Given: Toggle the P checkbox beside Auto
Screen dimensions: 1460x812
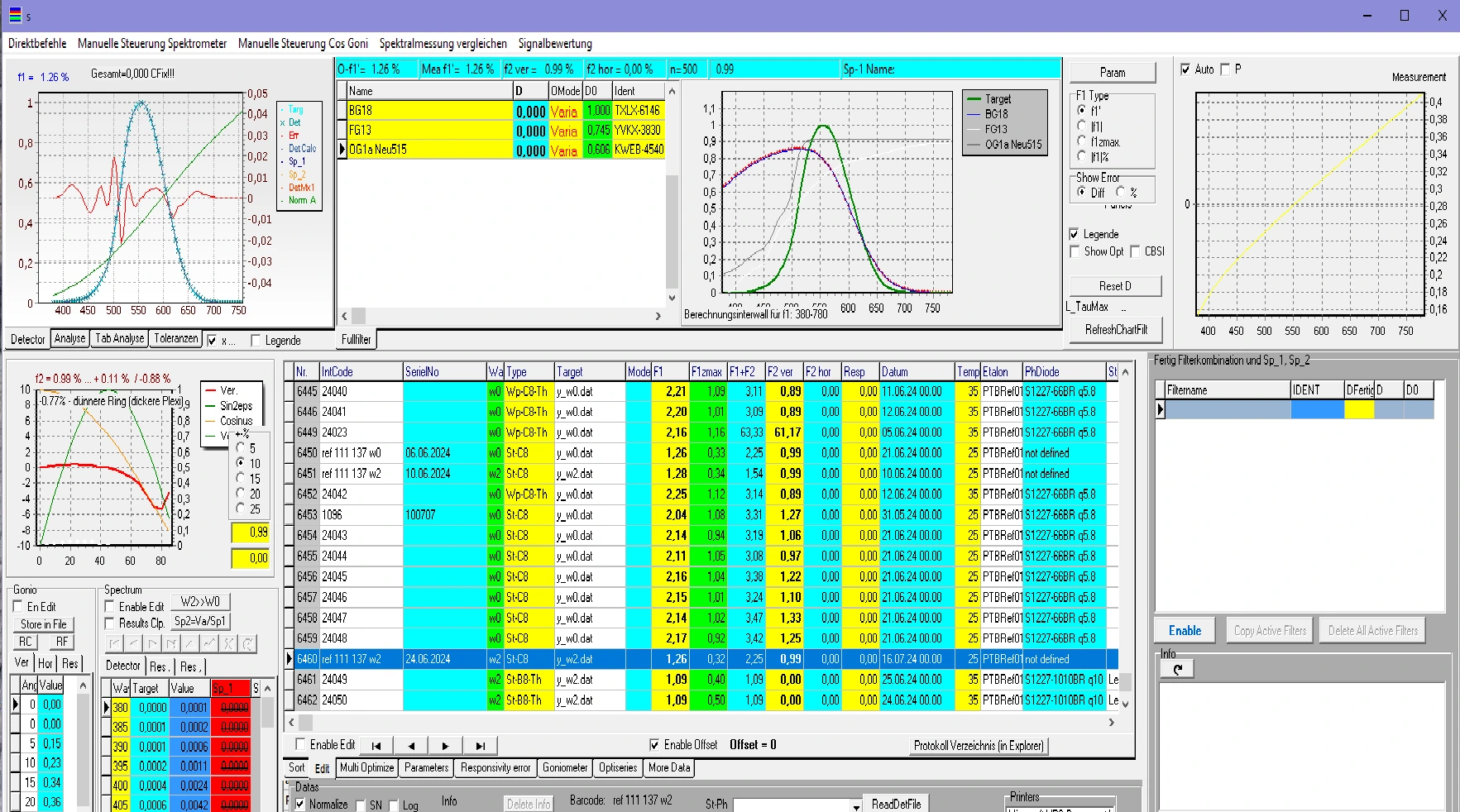Looking at the screenshot, I should 1225,69.
